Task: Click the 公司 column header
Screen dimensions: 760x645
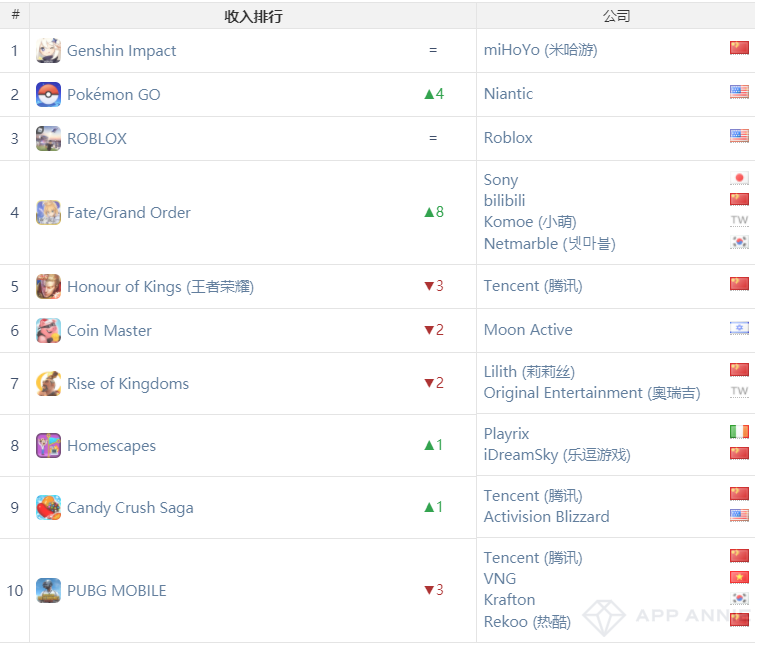Action: tap(616, 16)
